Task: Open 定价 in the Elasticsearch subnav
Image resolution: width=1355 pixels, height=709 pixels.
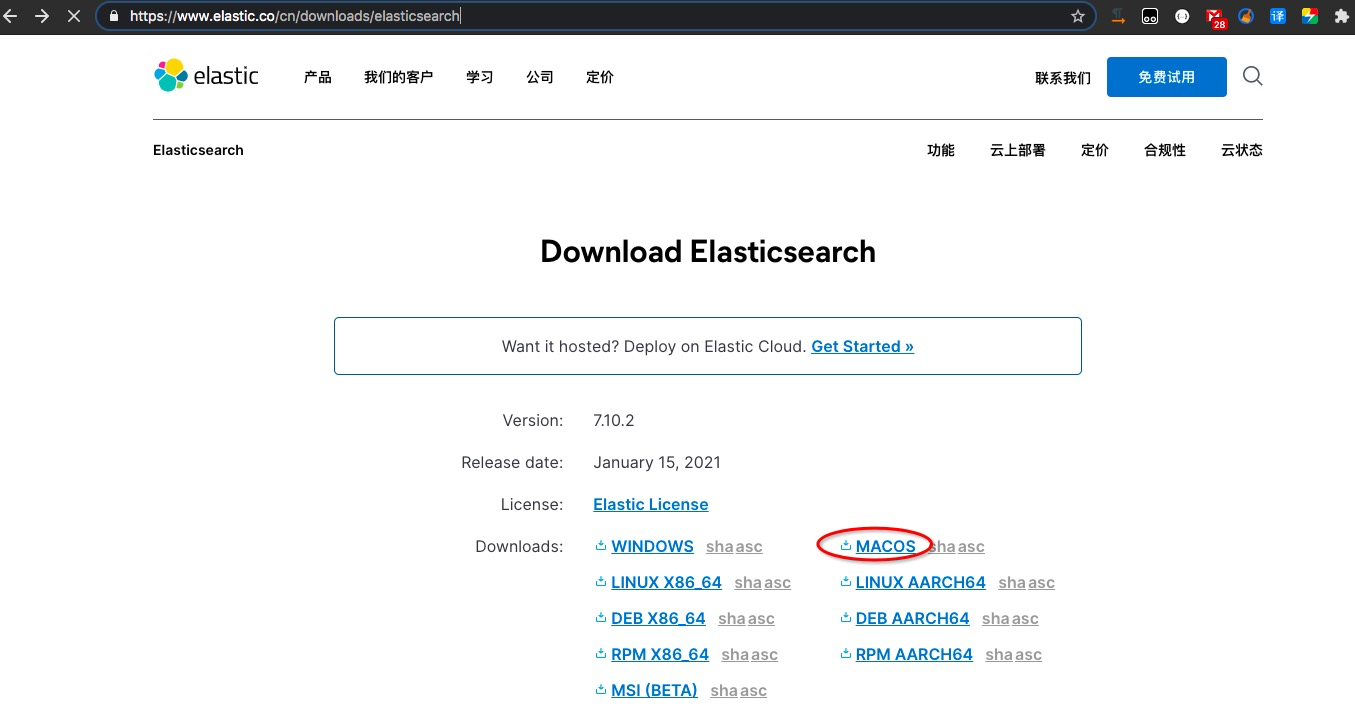Action: [1095, 150]
